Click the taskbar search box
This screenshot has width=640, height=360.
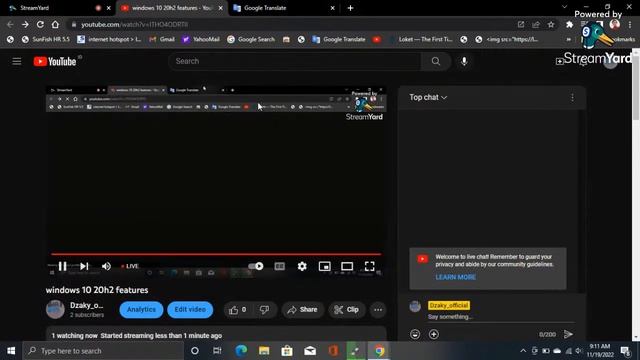(x=103, y=351)
